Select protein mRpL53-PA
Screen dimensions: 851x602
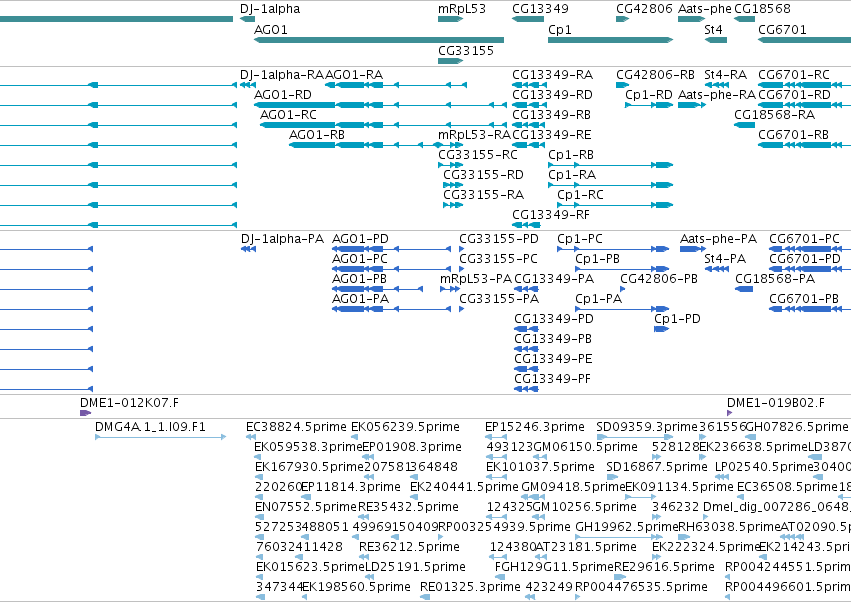coord(476,279)
